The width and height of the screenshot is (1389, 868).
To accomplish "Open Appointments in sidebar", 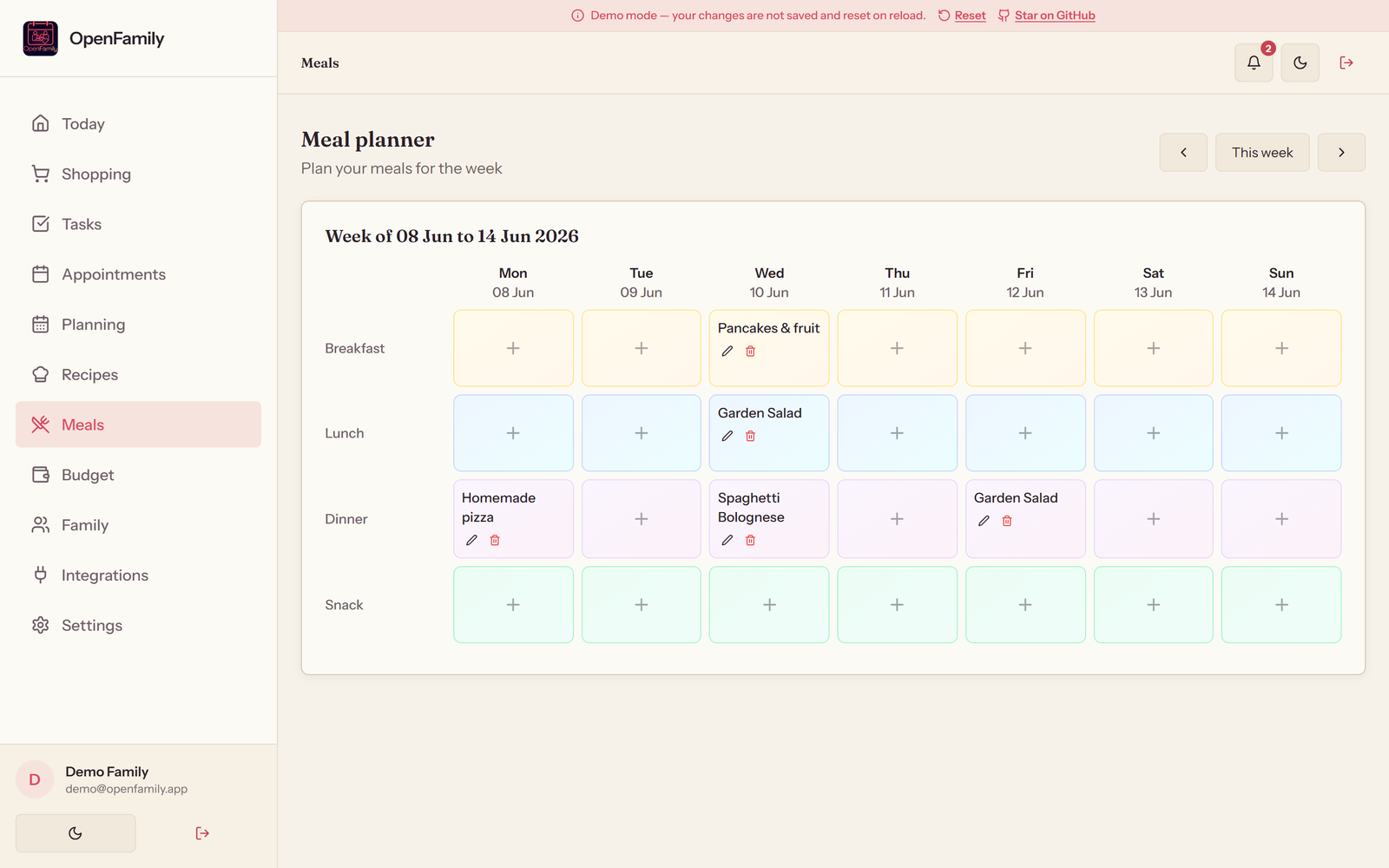I will pos(138,274).
